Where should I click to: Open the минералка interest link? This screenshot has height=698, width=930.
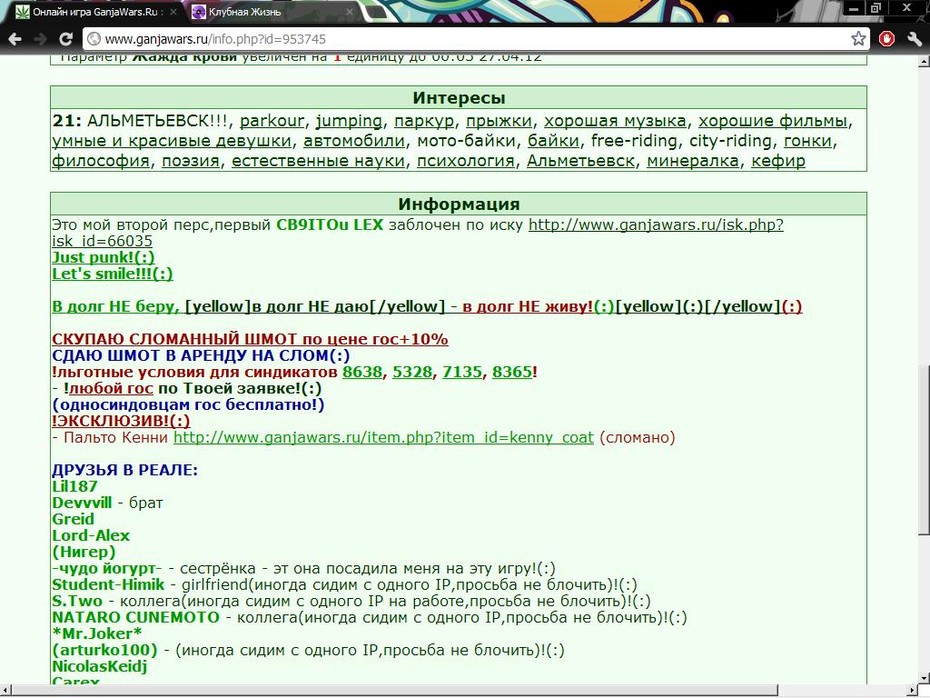pos(693,161)
